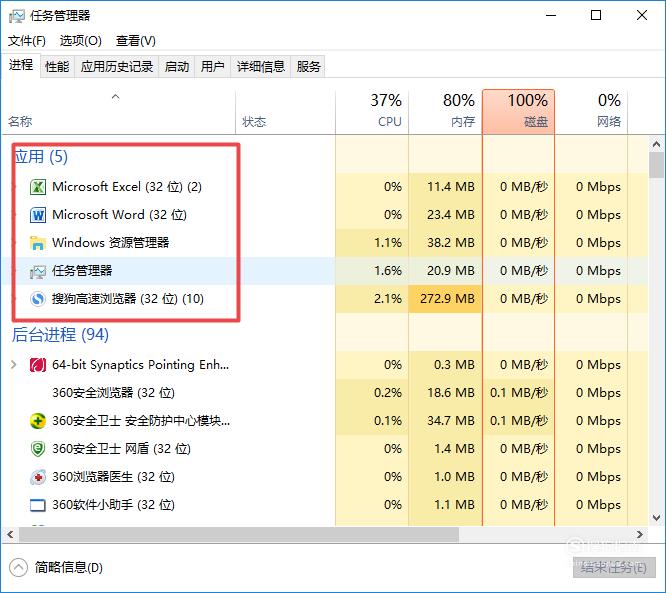Image resolution: width=666 pixels, height=593 pixels.
Task: Click the Windows 资源管理器 folder icon
Action: 38,243
